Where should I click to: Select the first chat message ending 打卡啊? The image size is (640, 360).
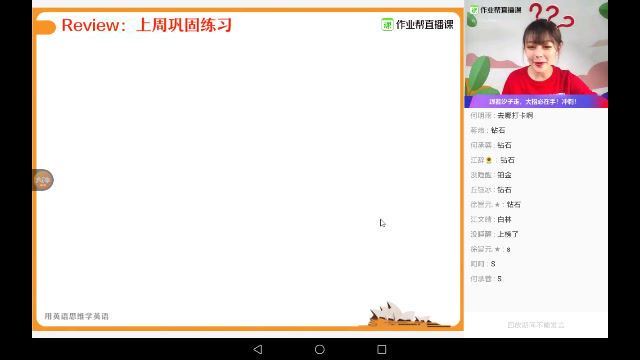[x=502, y=116]
